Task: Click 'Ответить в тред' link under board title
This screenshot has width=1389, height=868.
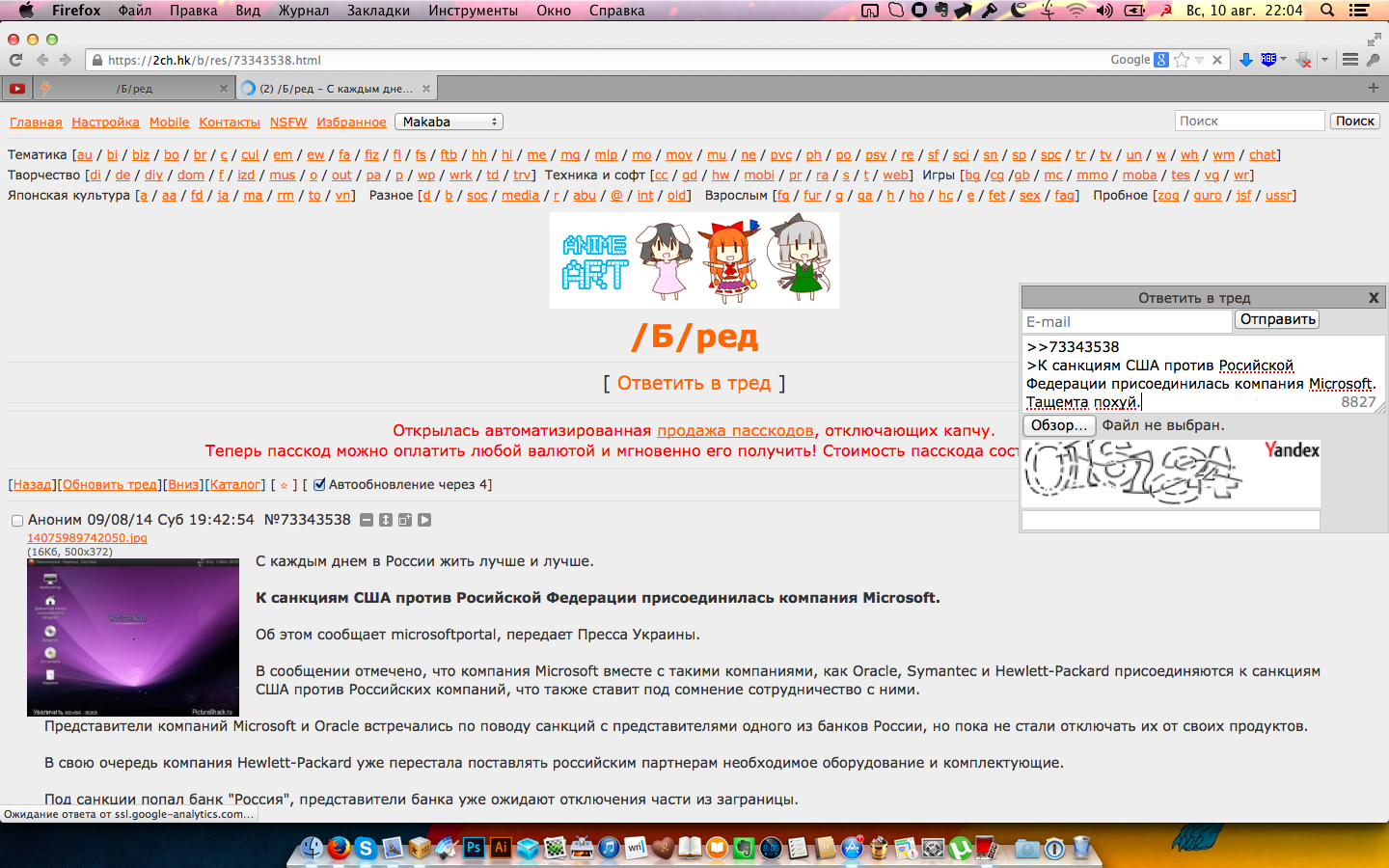Action: click(694, 384)
